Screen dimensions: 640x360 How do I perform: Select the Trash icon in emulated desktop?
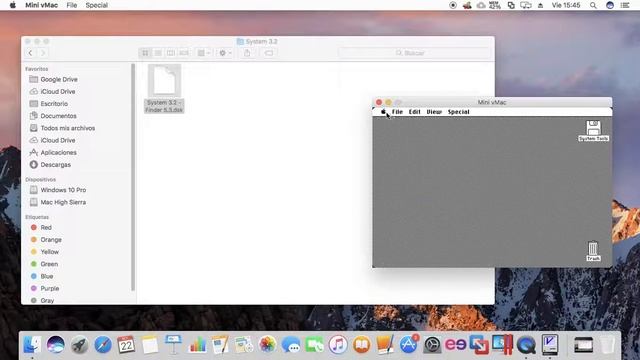[593, 251]
